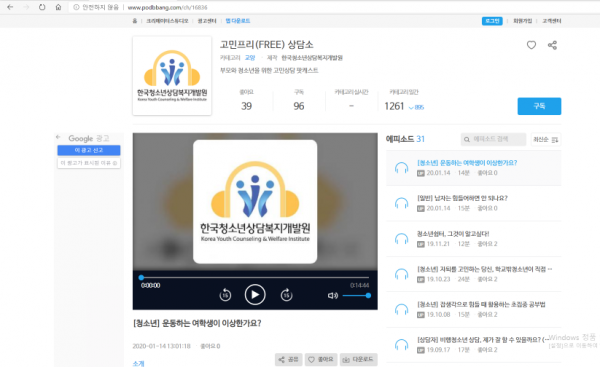Mute audio with the speaker icon

click(x=333, y=295)
